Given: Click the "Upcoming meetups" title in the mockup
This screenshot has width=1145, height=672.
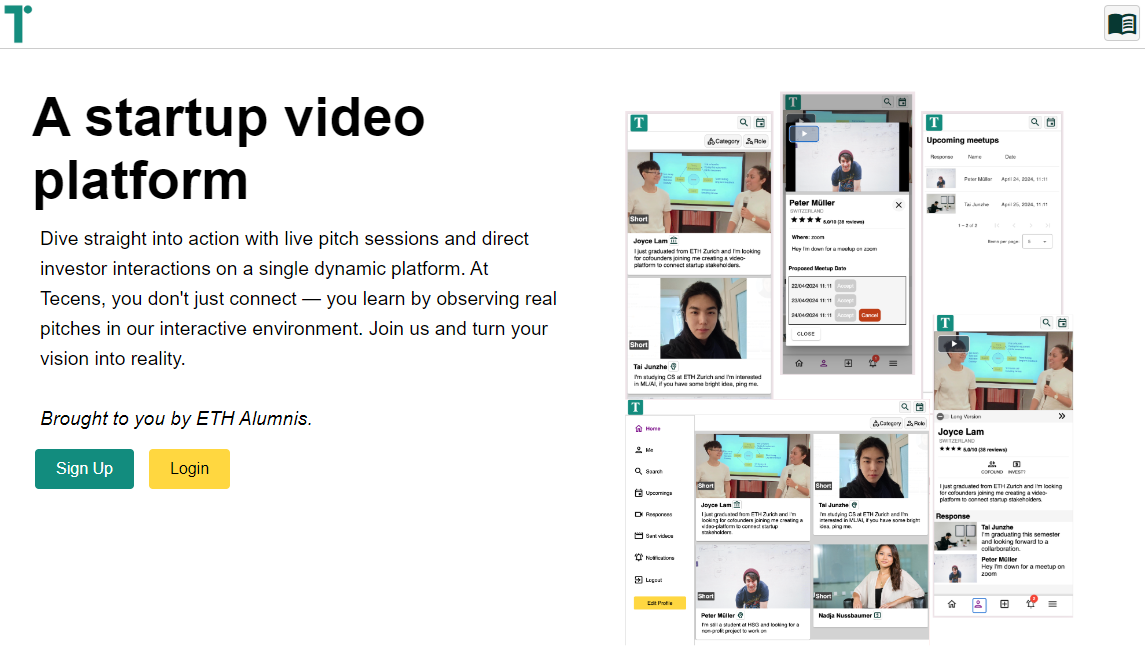Looking at the screenshot, I should [962, 140].
